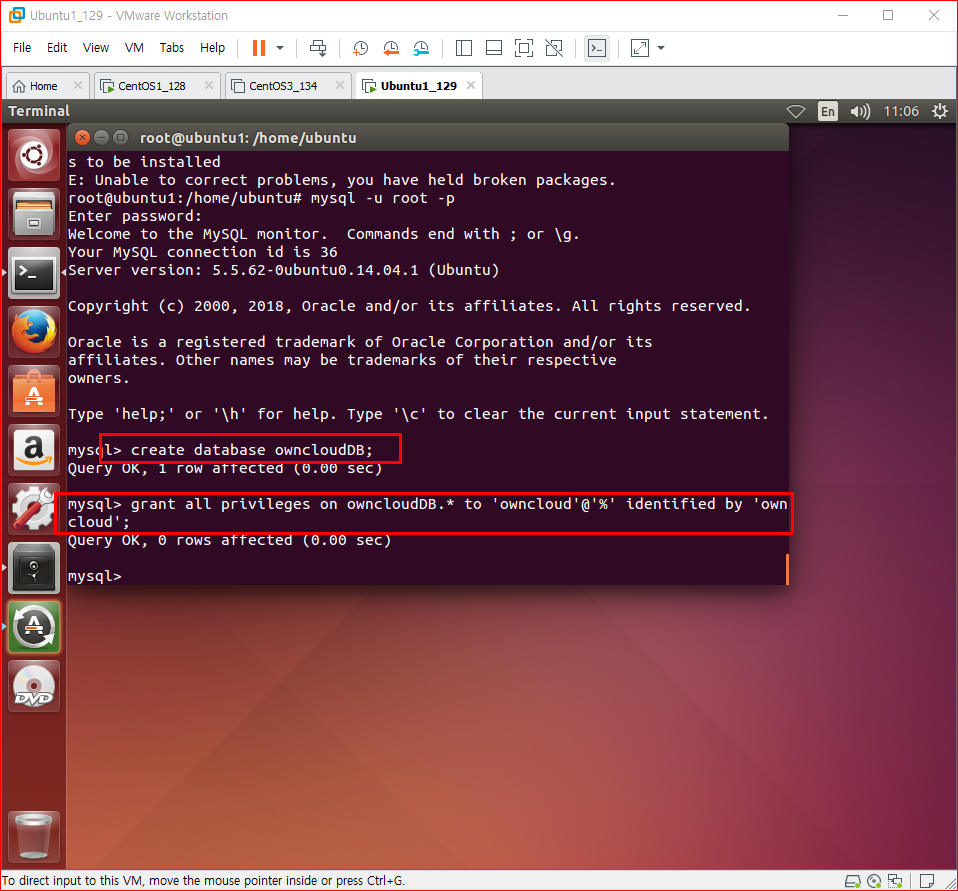The image size is (958, 891).
Task: Open the File menu
Action: (x=22, y=48)
